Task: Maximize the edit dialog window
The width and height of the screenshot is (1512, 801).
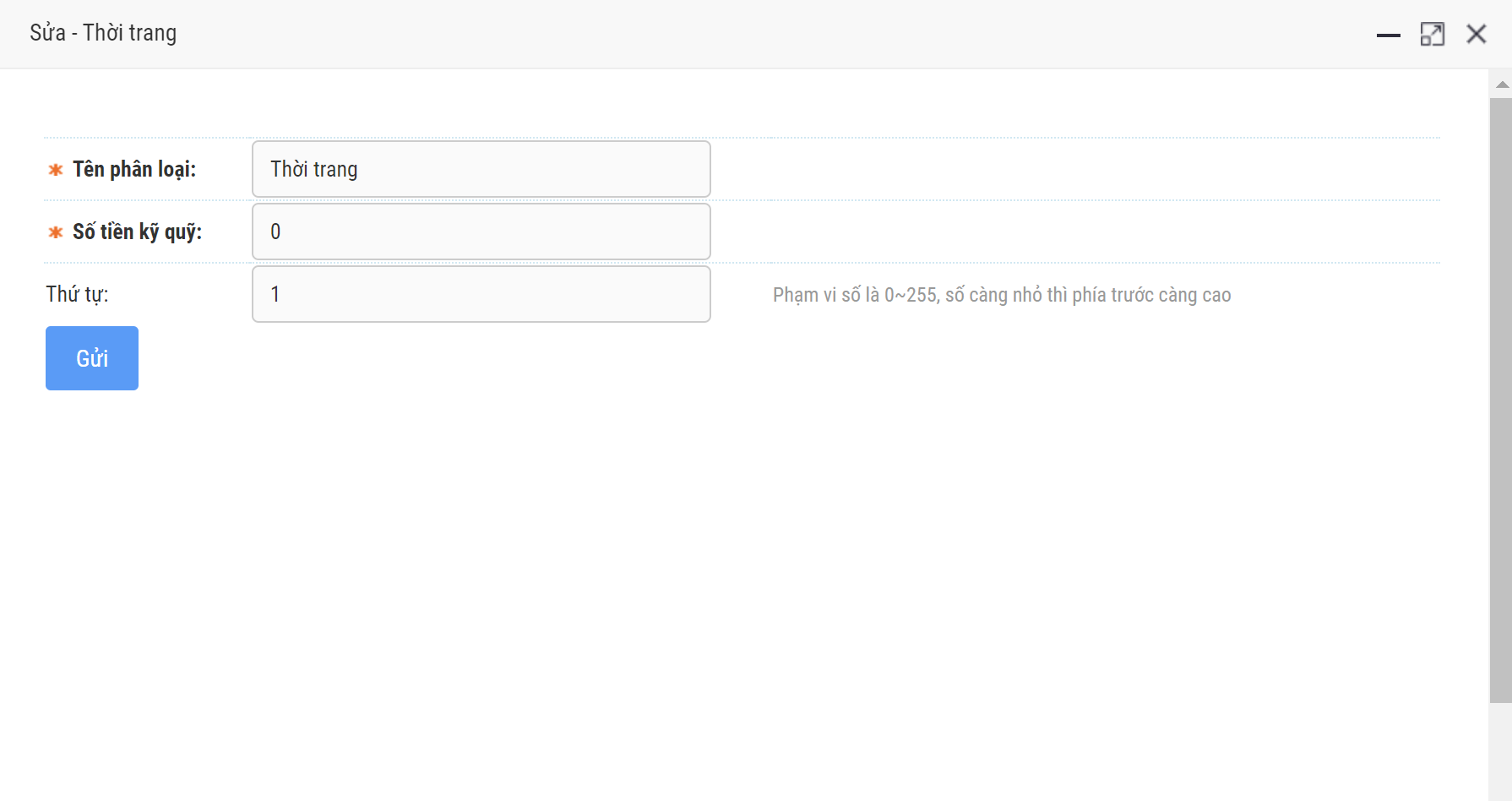Action: pyautogui.click(x=1432, y=35)
